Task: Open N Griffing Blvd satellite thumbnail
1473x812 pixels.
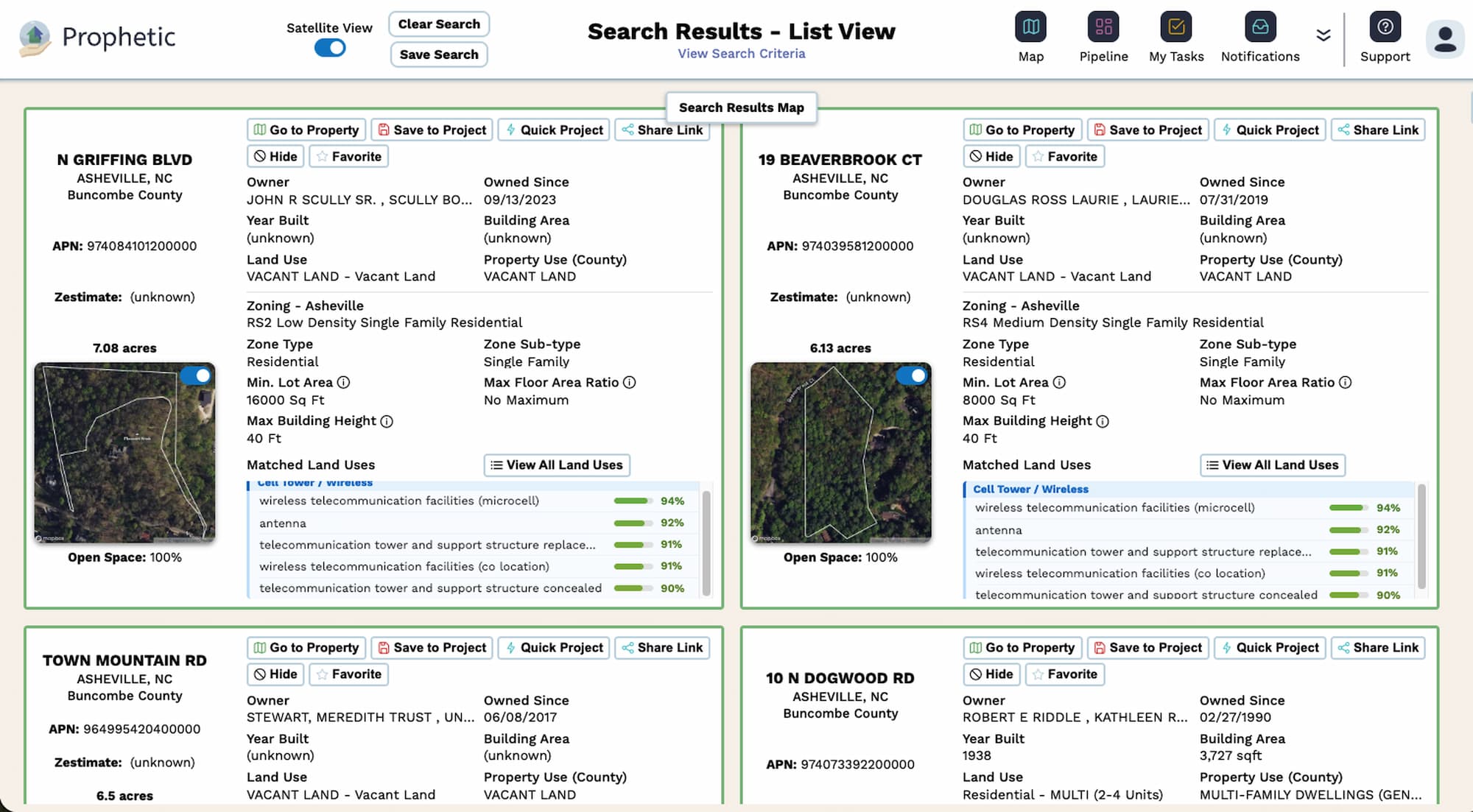Action: [124, 453]
